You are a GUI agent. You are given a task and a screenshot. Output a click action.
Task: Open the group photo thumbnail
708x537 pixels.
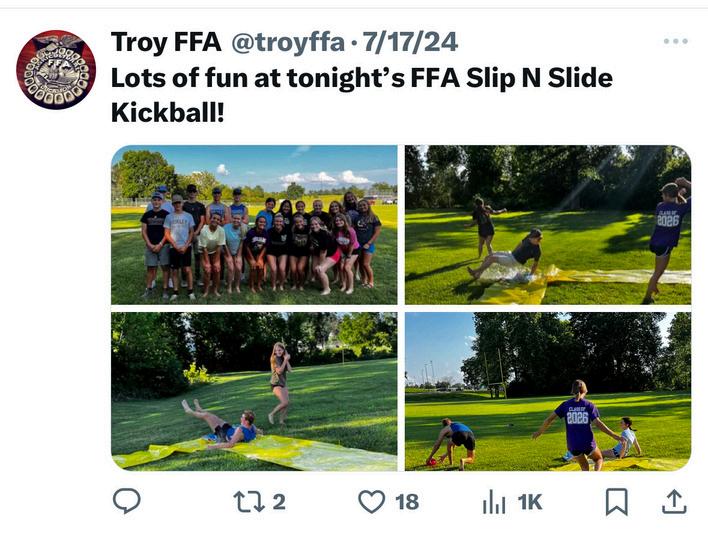[x=254, y=224]
